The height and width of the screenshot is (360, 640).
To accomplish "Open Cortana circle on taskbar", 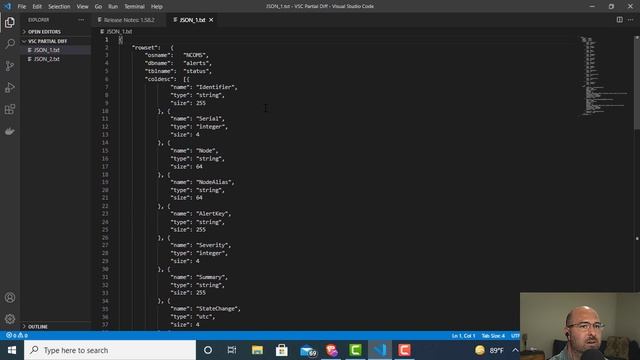I will pos(208,350).
